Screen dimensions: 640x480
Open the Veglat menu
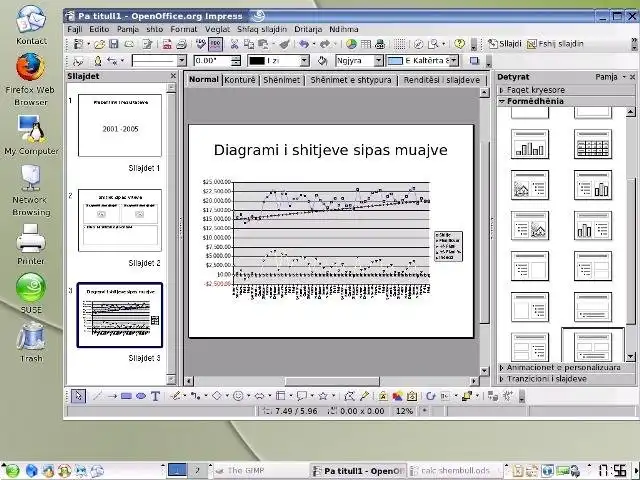point(217,29)
